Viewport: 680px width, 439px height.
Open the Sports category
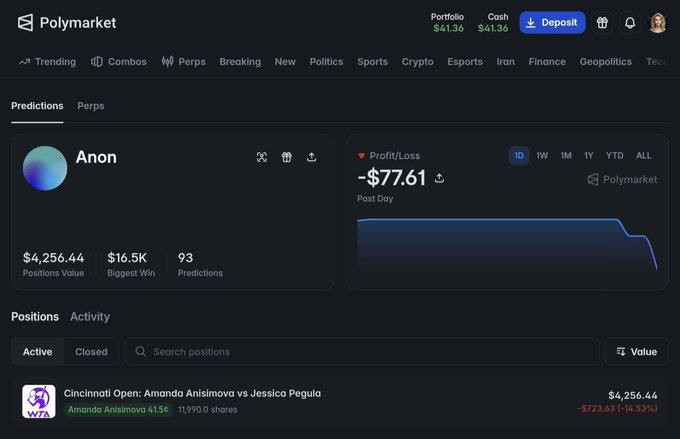tap(373, 62)
